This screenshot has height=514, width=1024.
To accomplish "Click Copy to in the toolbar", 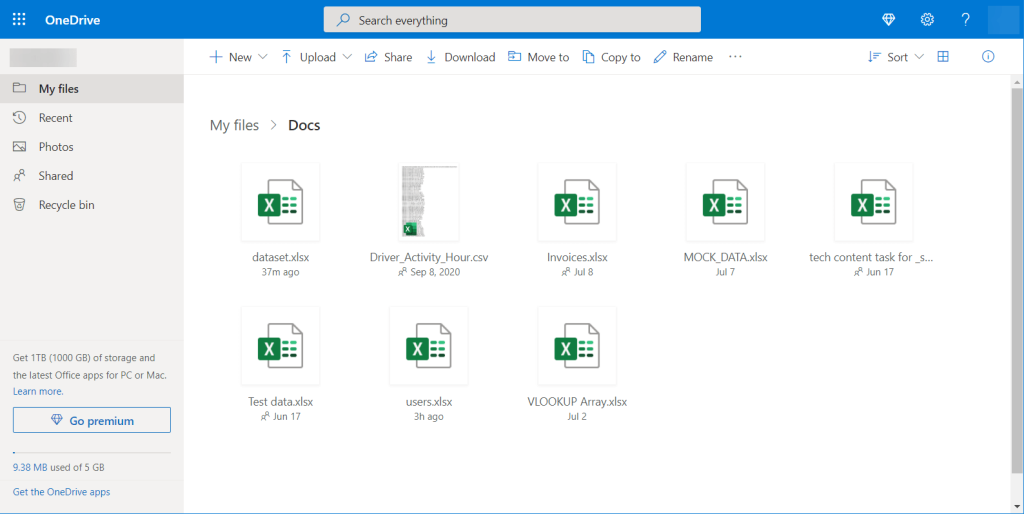I will (611, 57).
